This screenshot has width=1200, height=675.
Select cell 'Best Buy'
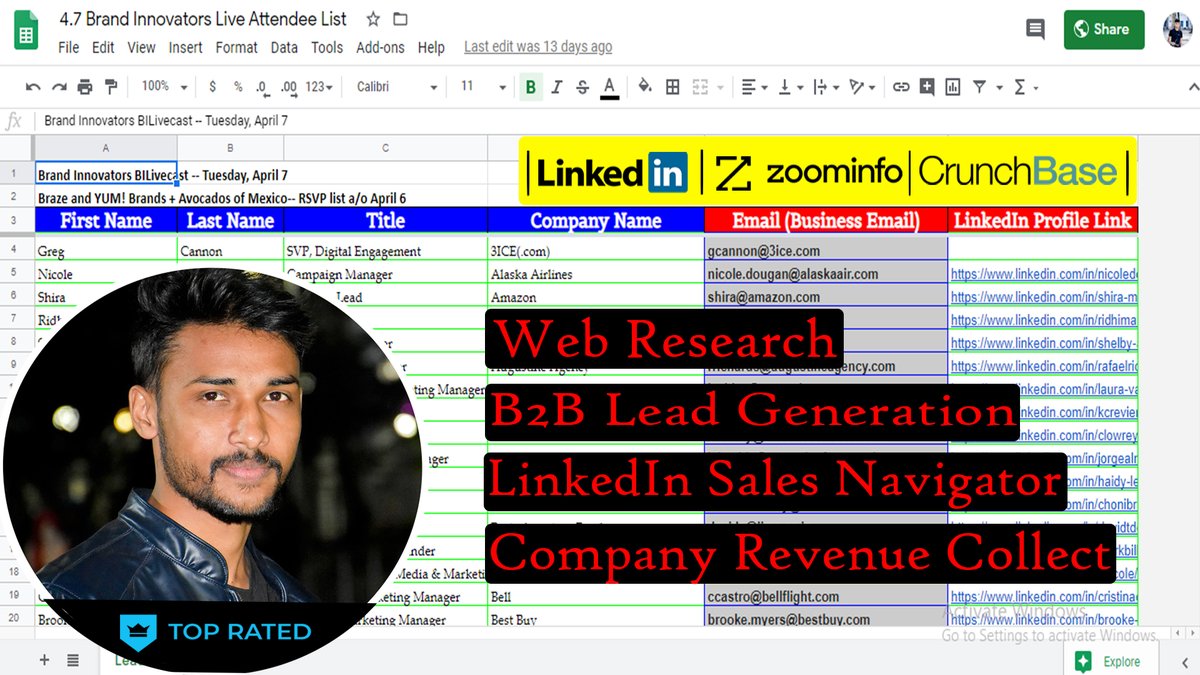point(596,620)
